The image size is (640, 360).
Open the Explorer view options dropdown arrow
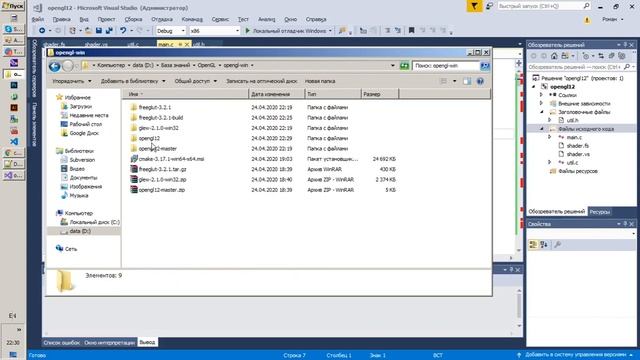[454, 81]
